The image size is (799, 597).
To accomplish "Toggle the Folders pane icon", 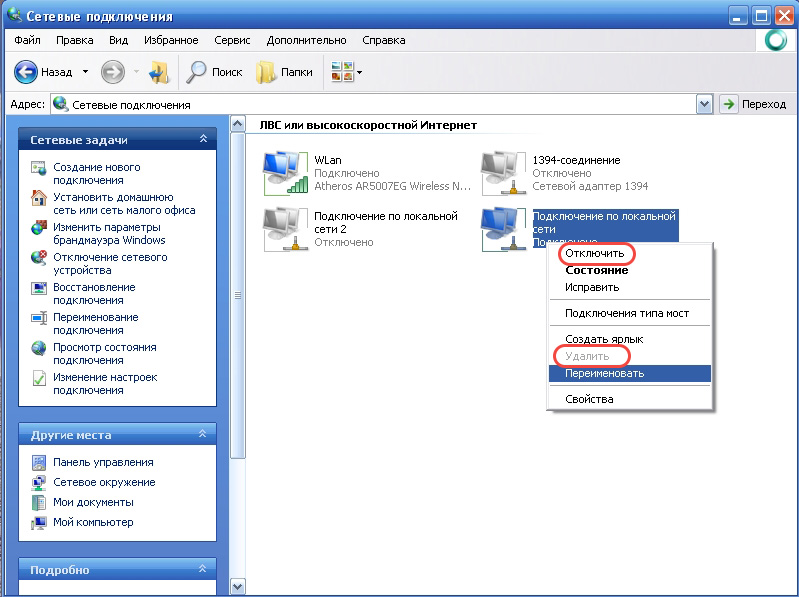I will pos(266,72).
